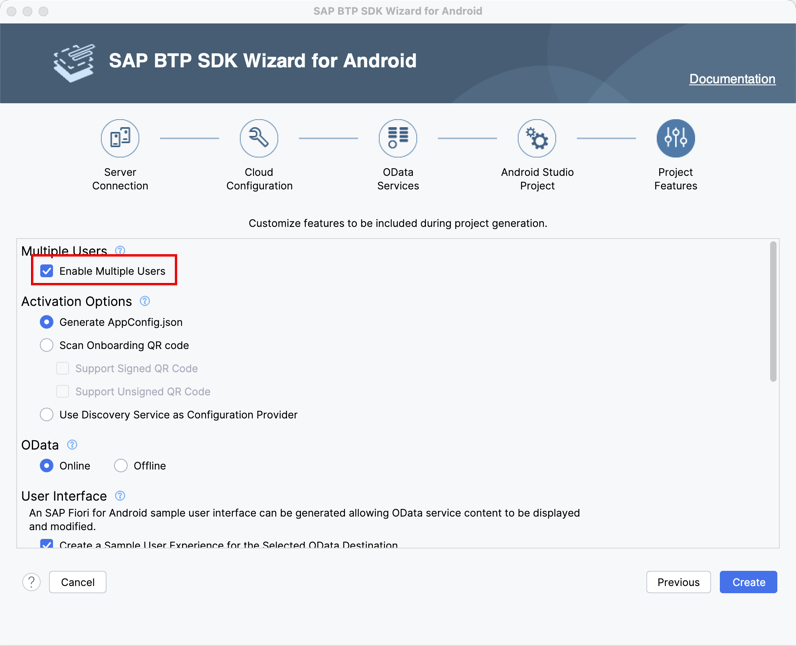Click the Project Features sliders icon
This screenshot has width=796, height=646.
676,138
